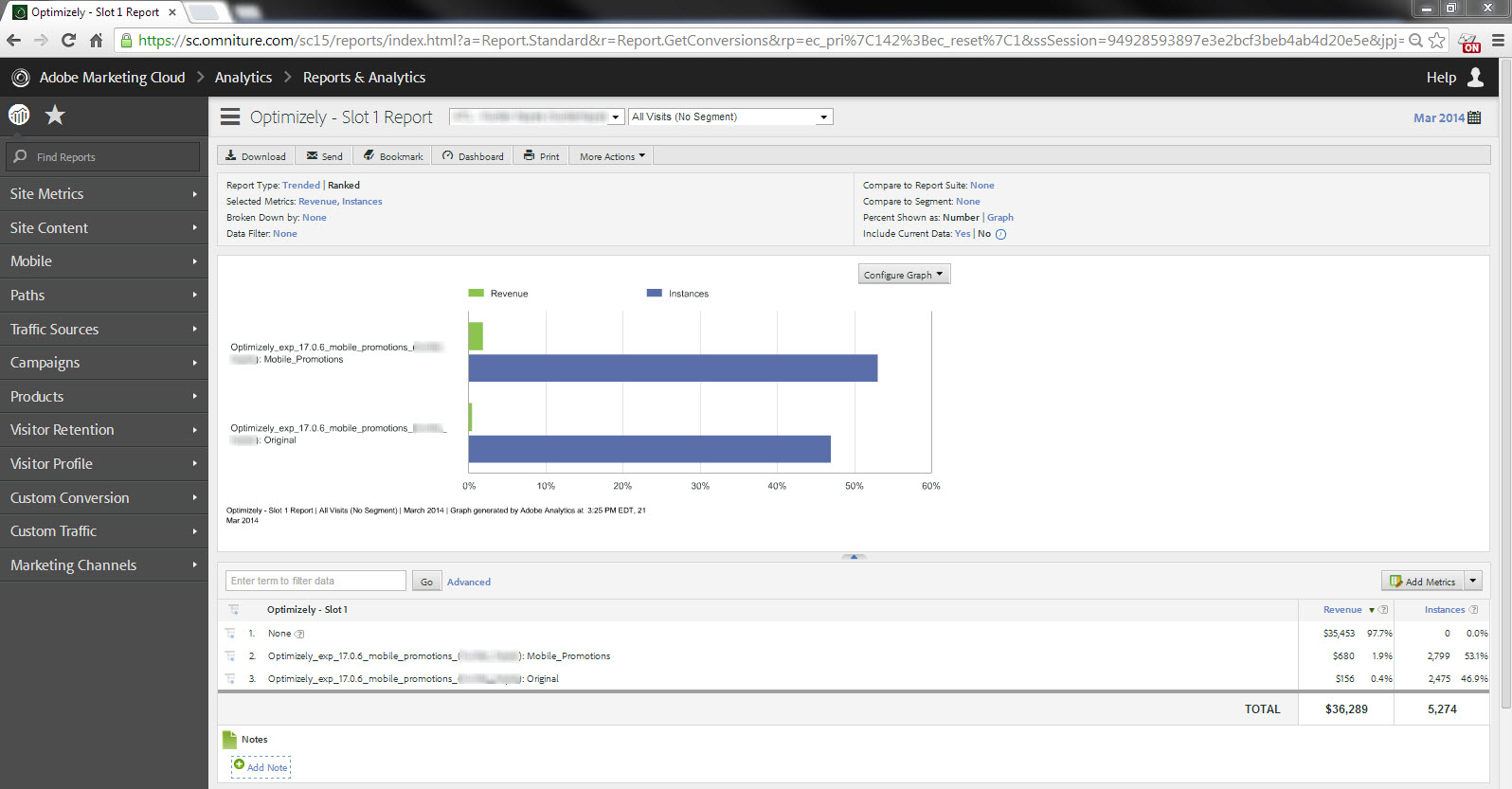Image resolution: width=1512 pixels, height=789 pixels.
Task: Open the More Actions dropdown
Action: 612,155
